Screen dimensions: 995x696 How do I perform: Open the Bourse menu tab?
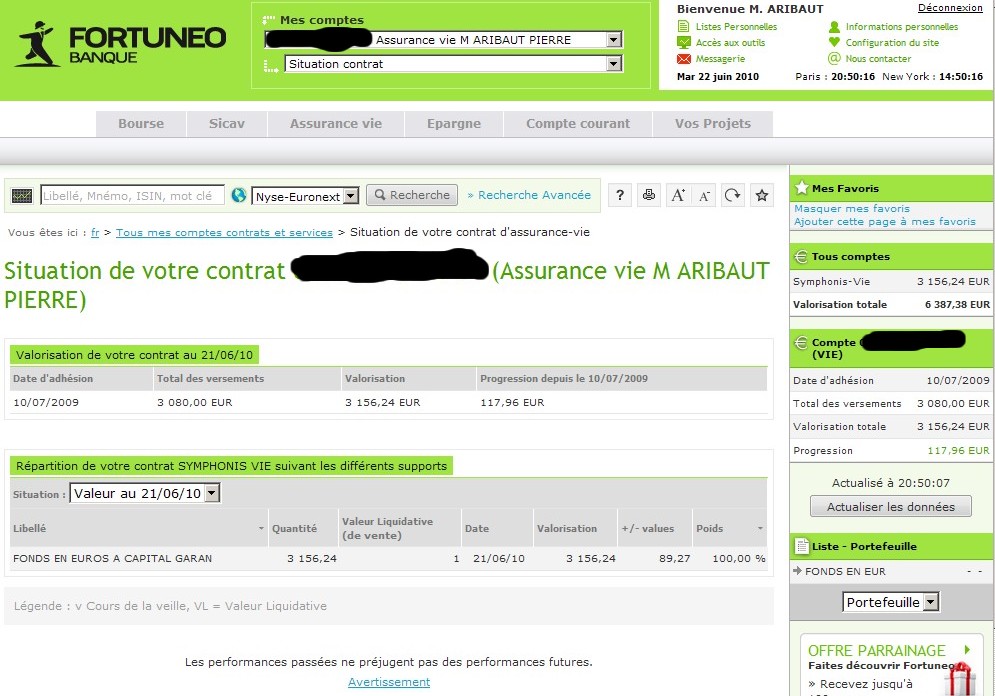click(141, 124)
